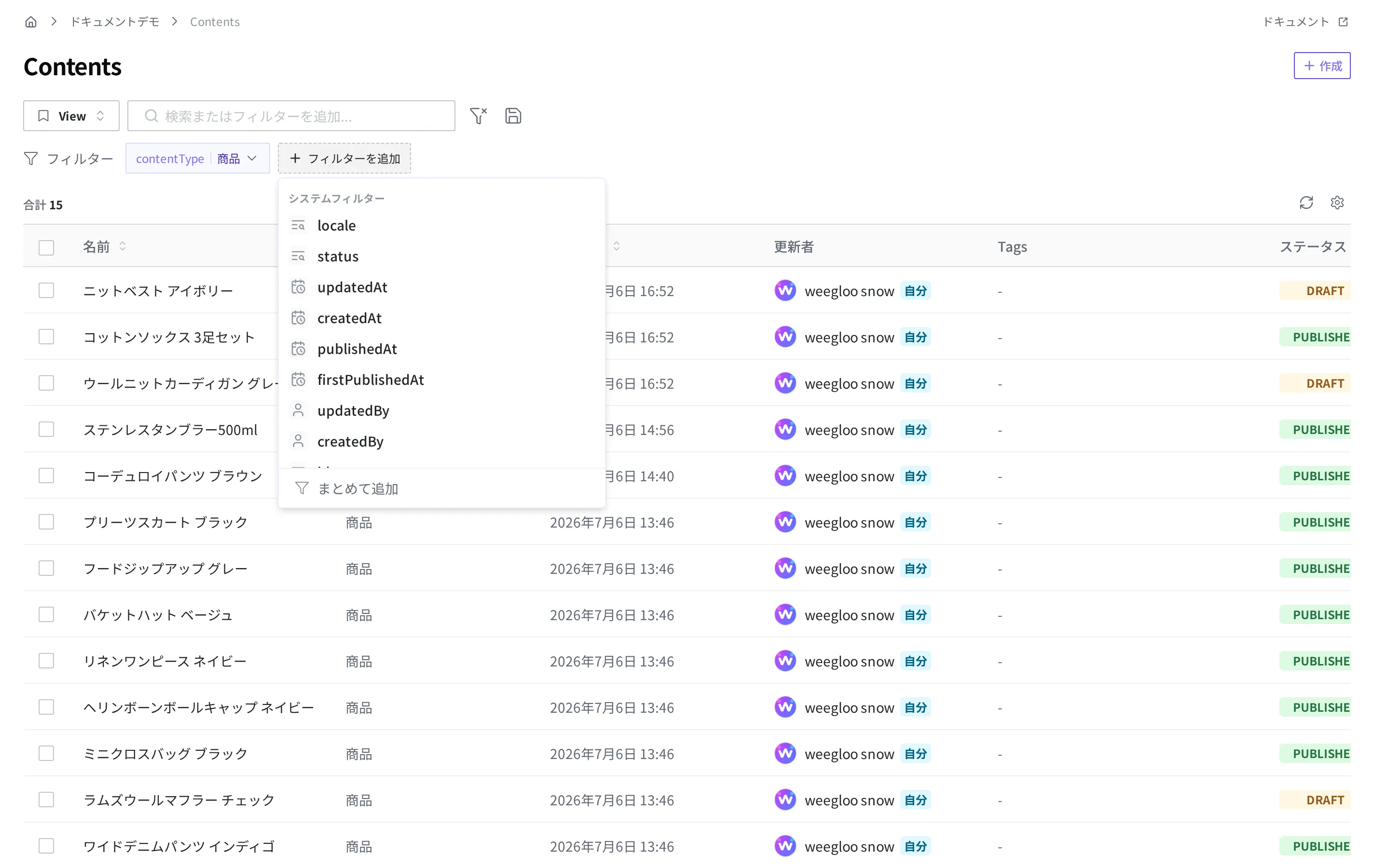This screenshot has height=868, width=1374.
Task: Click the refresh table icon
Action: click(x=1306, y=203)
